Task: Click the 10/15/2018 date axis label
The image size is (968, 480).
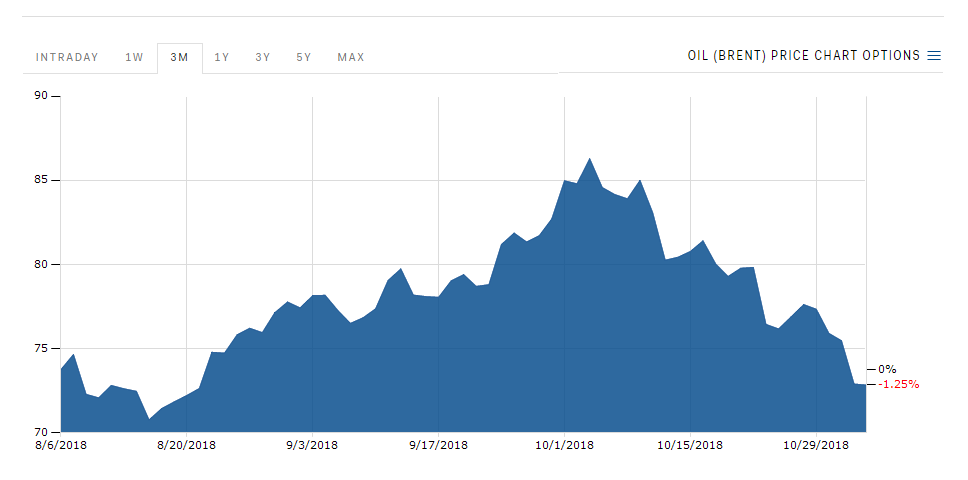Action: point(691,445)
